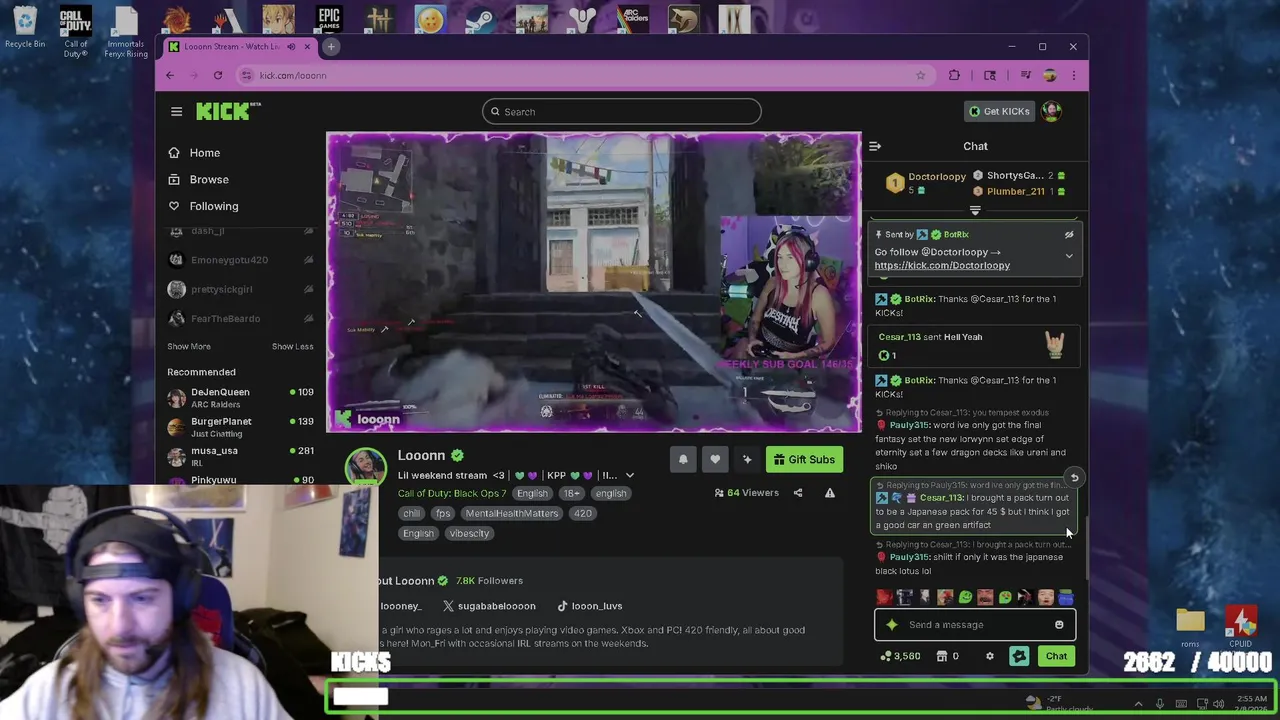This screenshot has width=1280, height=720.
Task: Click the Hell Yeah rock hand emote
Action: pos(1055,346)
